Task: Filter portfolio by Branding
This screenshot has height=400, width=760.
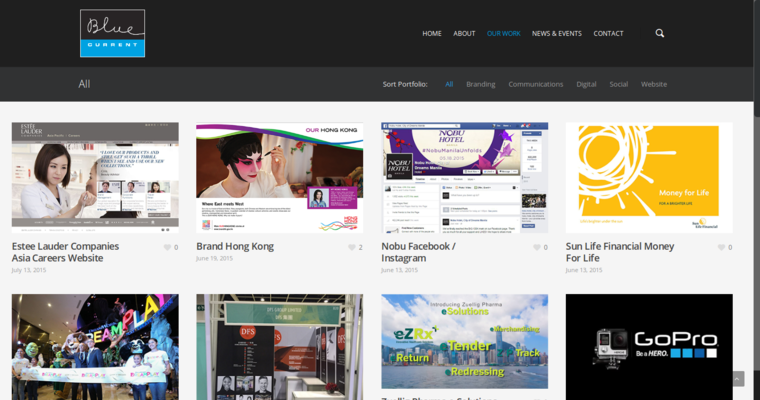Action: pyautogui.click(x=481, y=84)
